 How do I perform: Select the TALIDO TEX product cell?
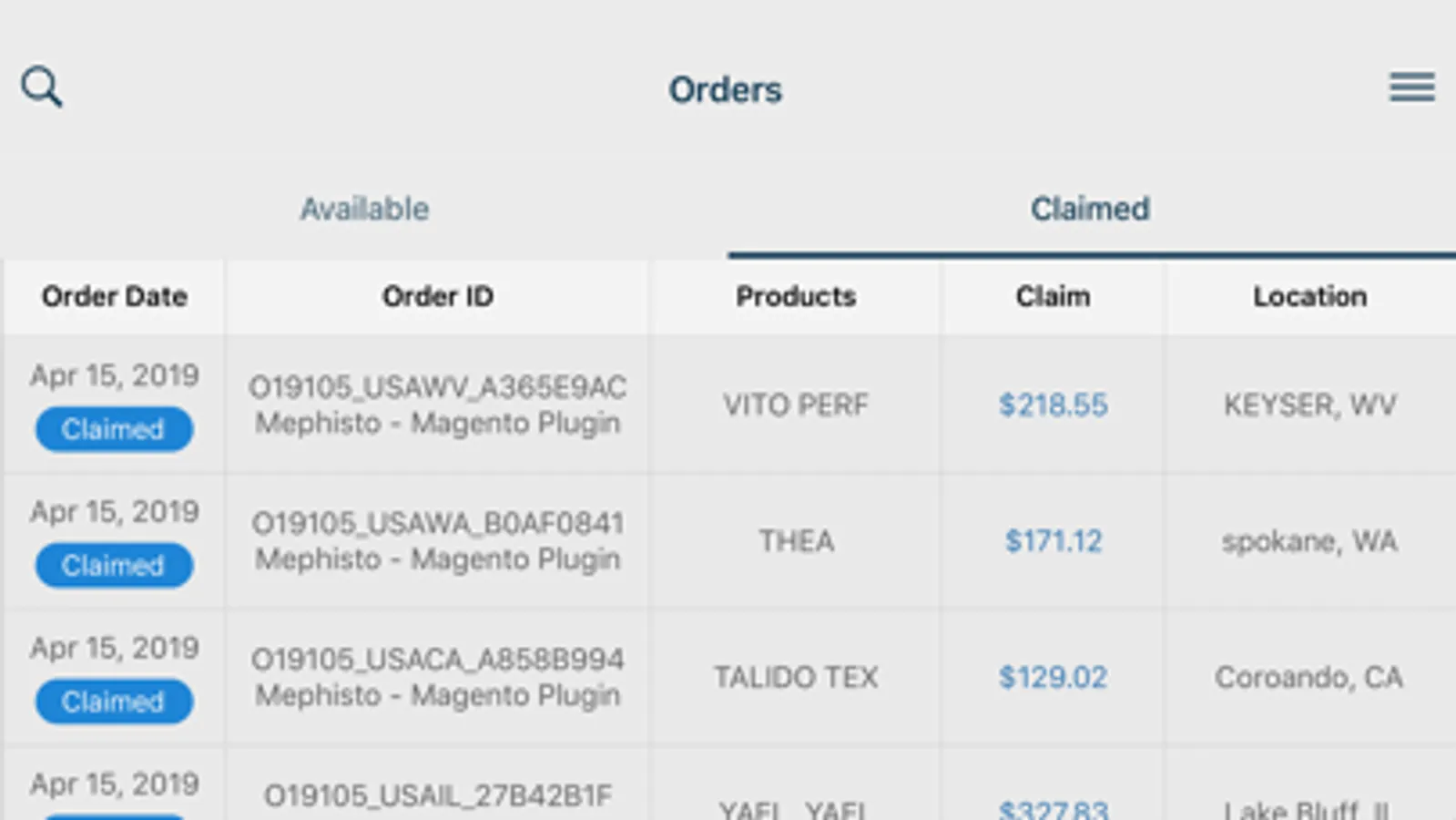(796, 677)
